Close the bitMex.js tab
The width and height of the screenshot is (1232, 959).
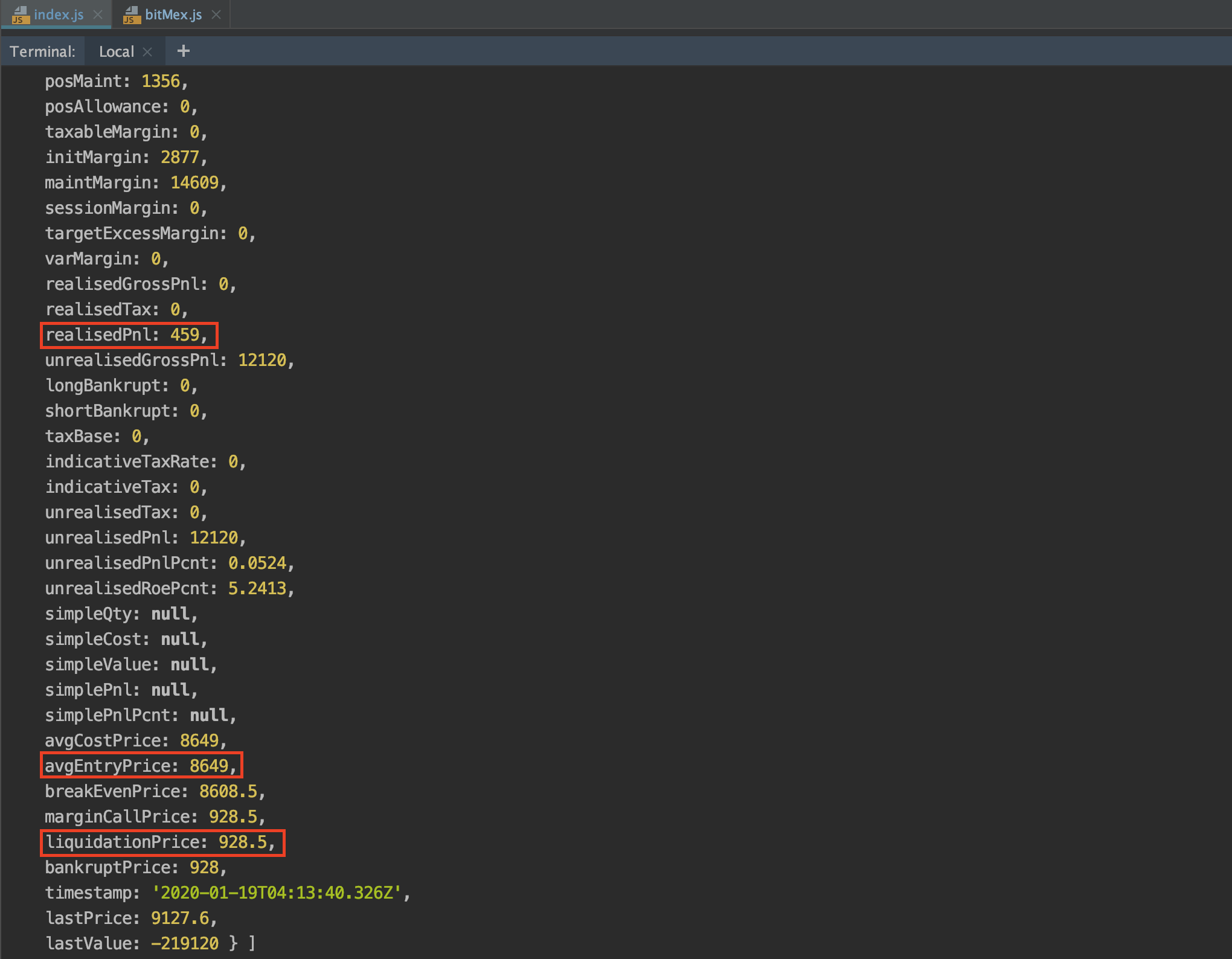[216, 14]
